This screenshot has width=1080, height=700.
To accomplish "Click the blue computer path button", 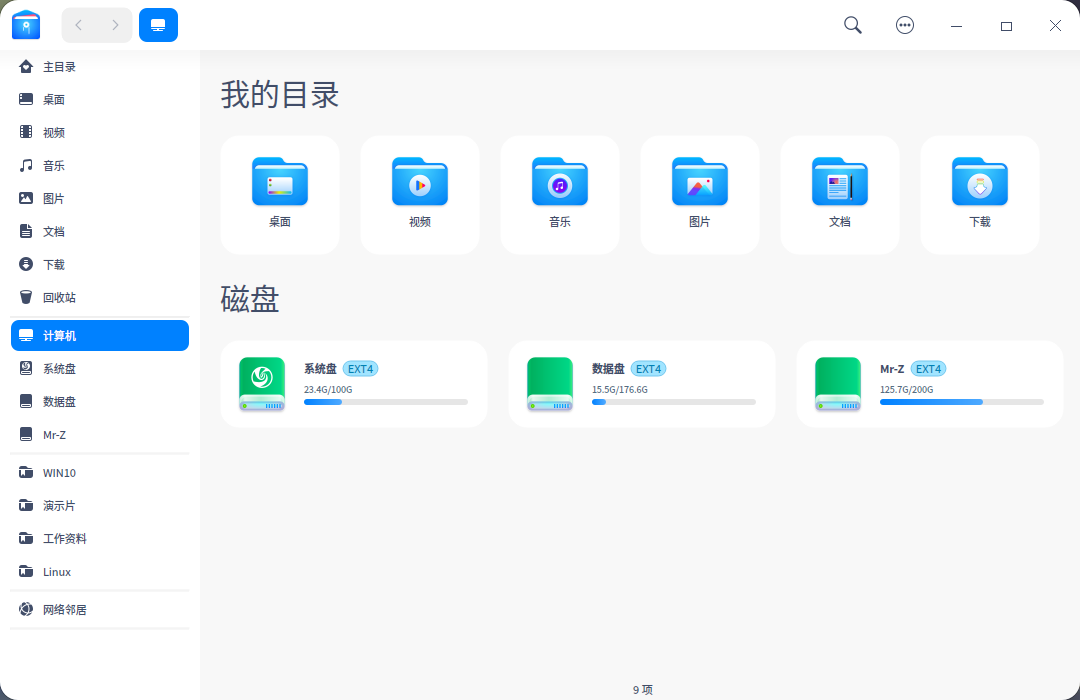I will (x=158, y=25).
